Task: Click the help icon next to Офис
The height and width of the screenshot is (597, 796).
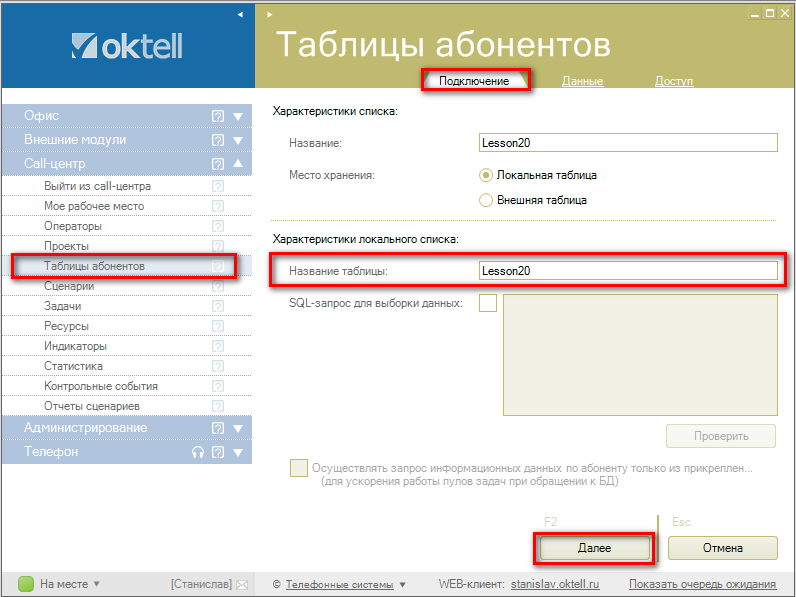Action: pos(218,116)
